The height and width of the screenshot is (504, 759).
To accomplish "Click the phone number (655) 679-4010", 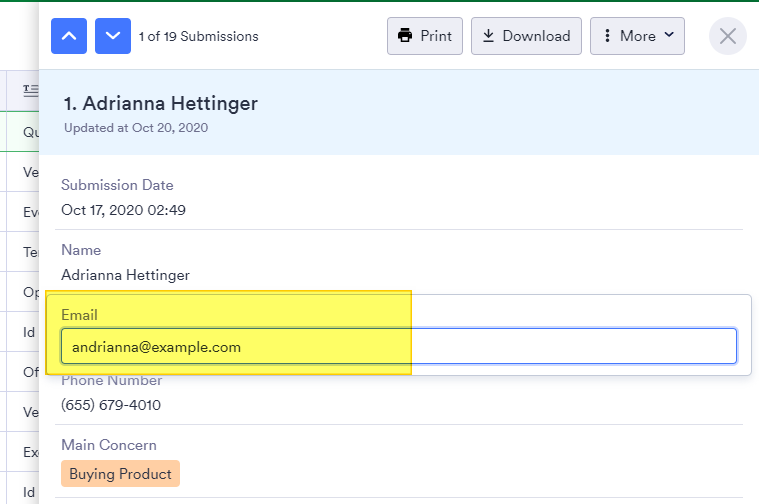I will (111, 405).
